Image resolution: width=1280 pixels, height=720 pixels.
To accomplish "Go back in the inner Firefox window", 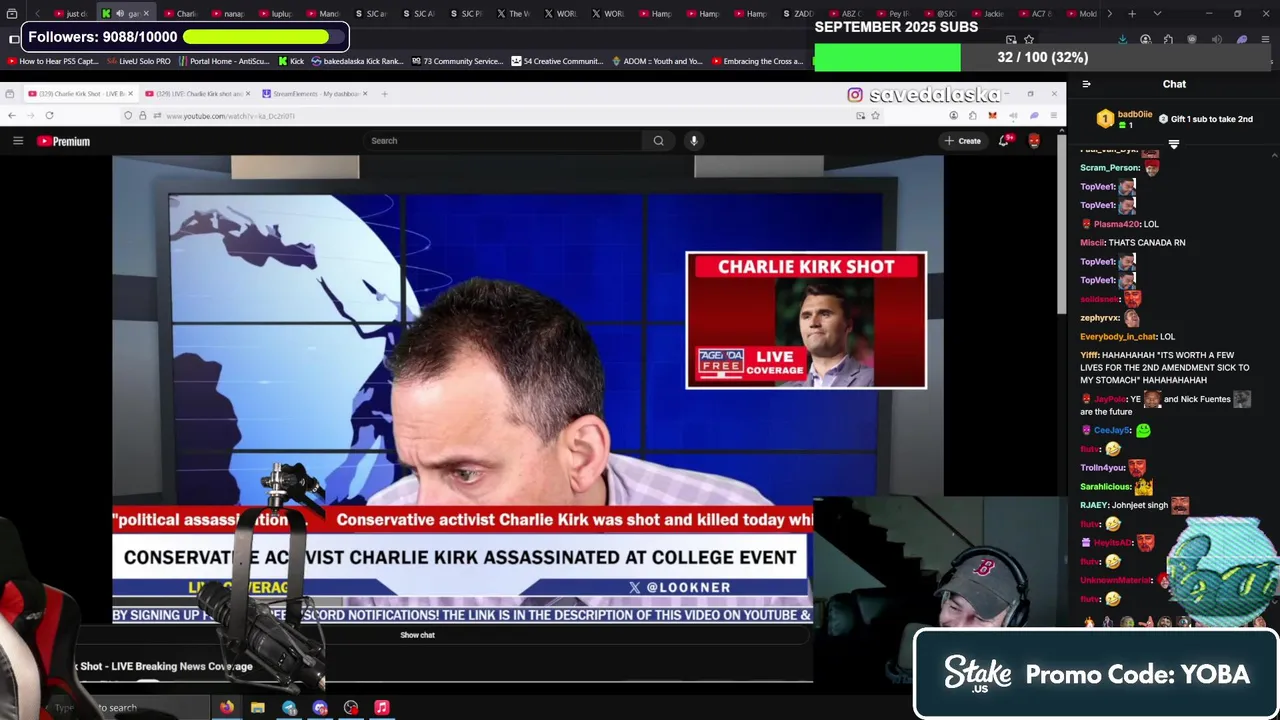I will pyautogui.click(x=12, y=116).
